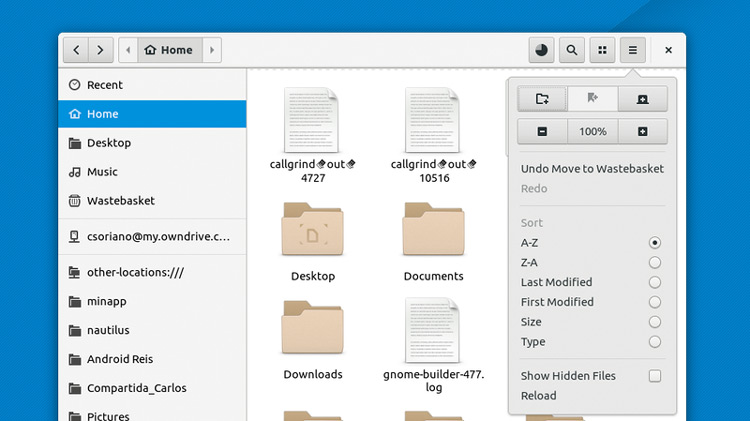Screen dimensions: 750x421
Task: Select the Documents folder thumbnail
Action: click(x=433, y=232)
